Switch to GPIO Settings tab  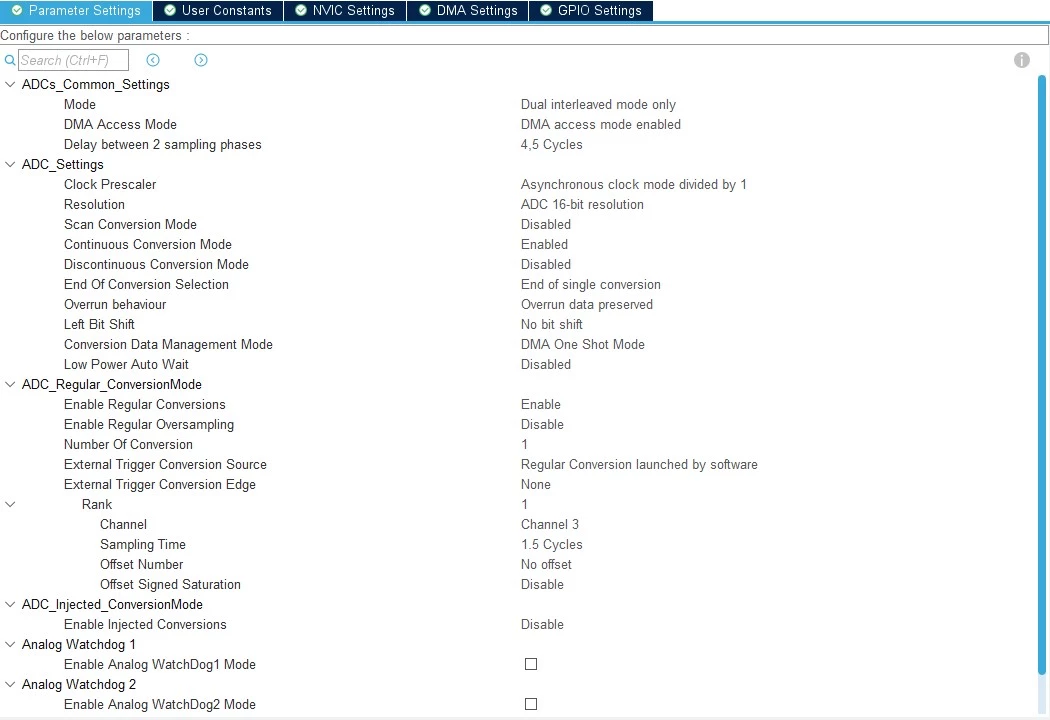tap(591, 11)
